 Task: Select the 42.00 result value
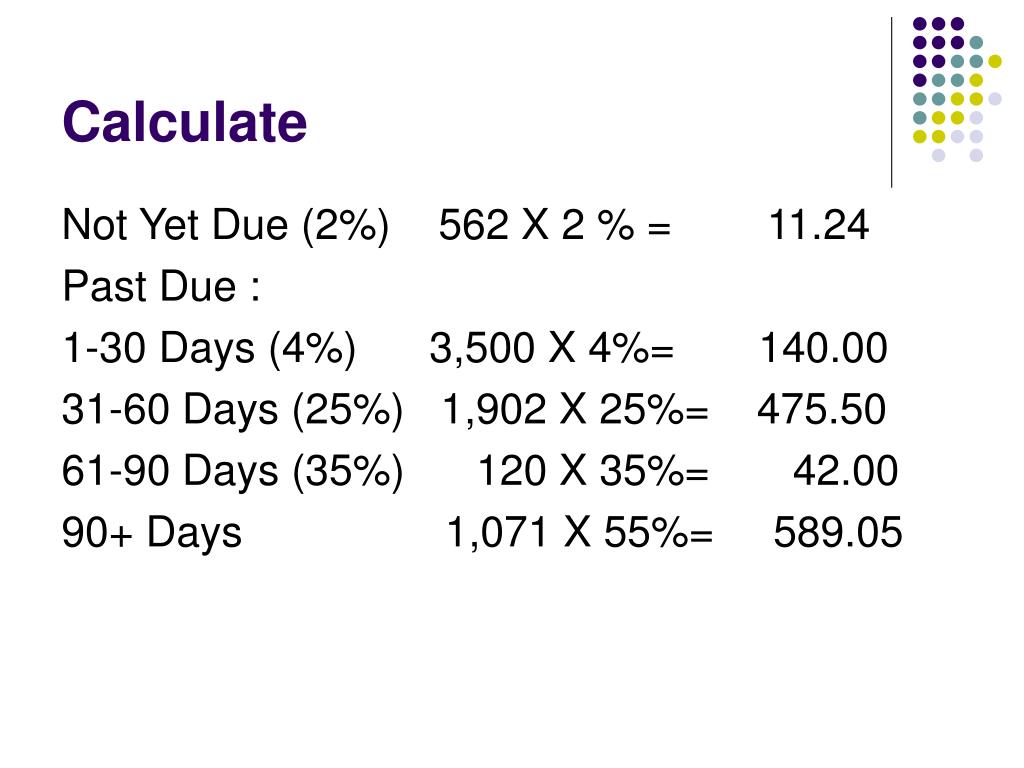click(846, 471)
